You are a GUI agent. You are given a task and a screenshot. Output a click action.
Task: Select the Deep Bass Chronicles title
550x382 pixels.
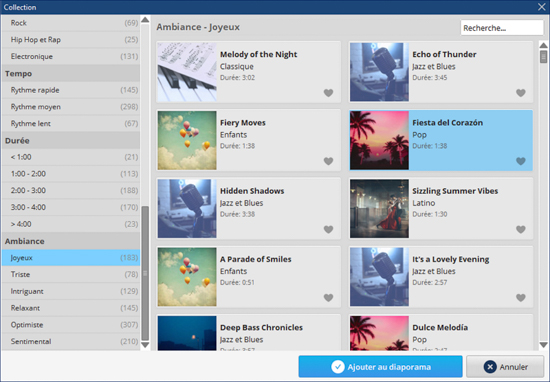click(261, 328)
